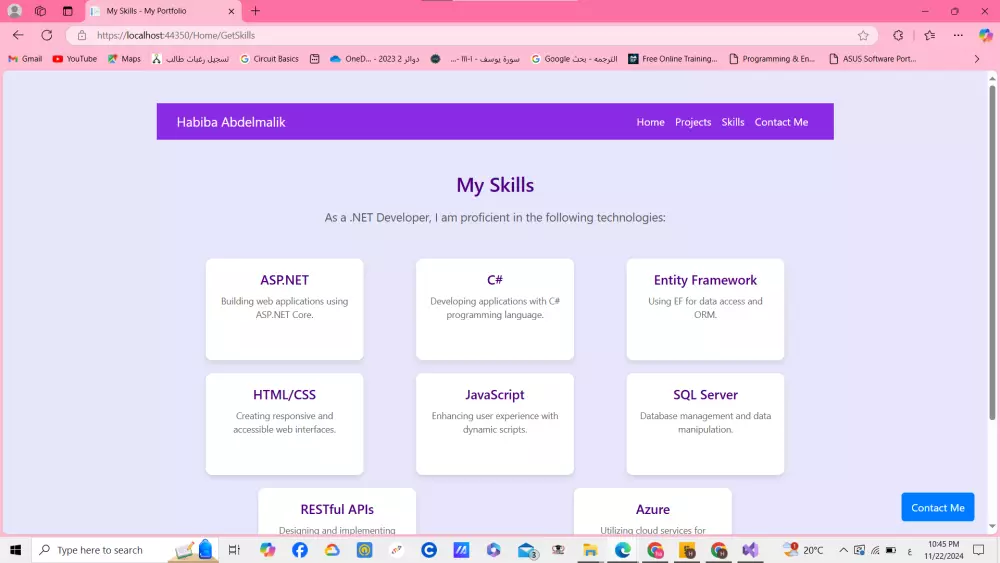Click the address bar URL field
The image size is (1000, 563).
click(x=472, y=36)
